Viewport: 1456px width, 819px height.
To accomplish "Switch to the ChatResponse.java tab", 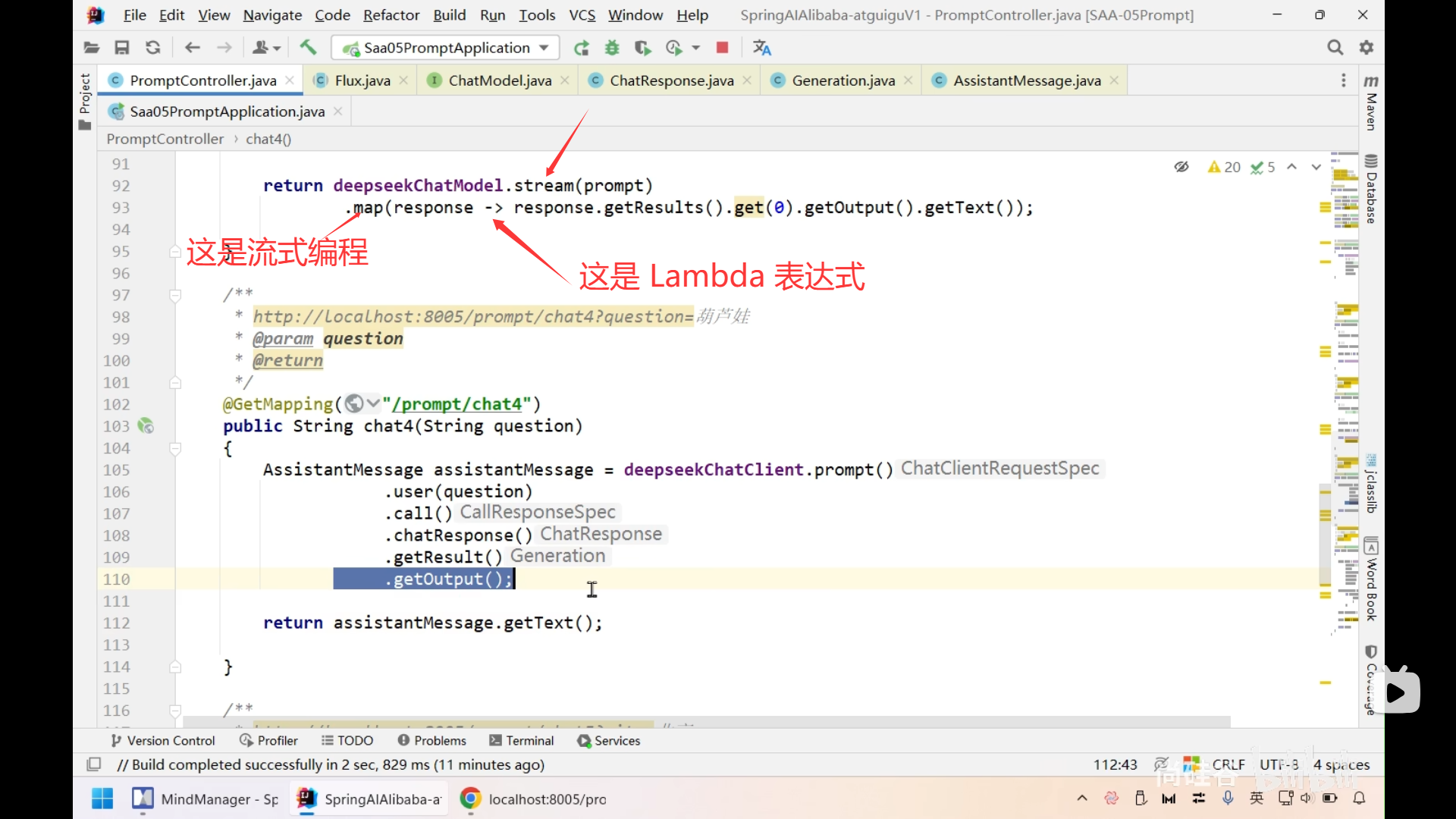I will [x=671, y=80].
